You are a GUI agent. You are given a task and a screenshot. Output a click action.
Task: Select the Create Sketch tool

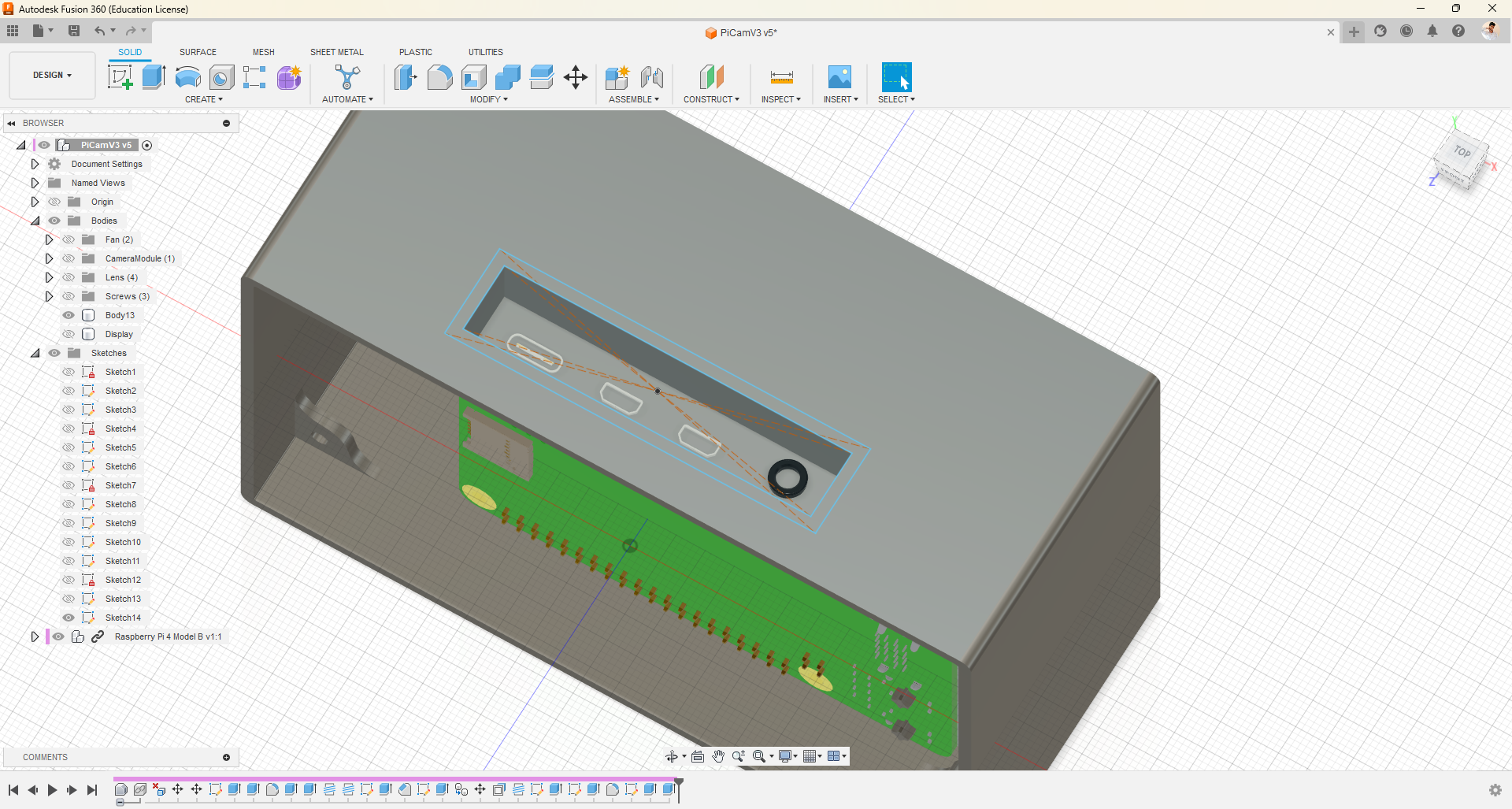[x=120, y=77]
